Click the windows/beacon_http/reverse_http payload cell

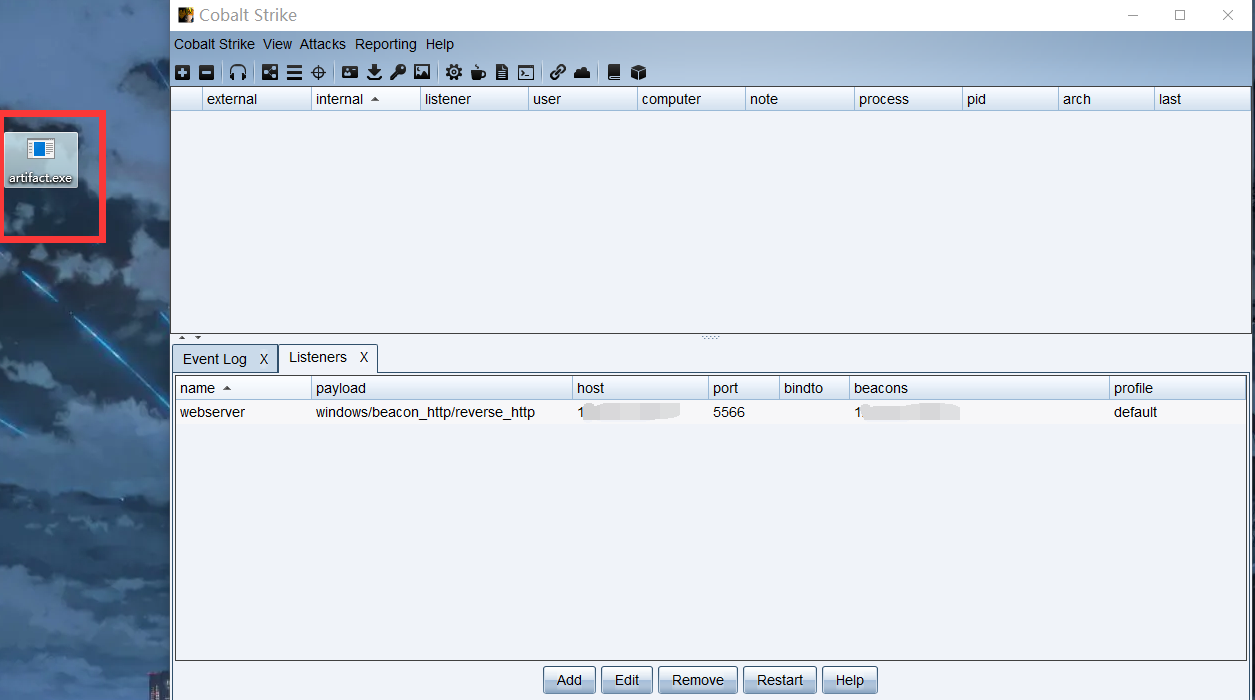pyautogui.click(x=442, y=412)
